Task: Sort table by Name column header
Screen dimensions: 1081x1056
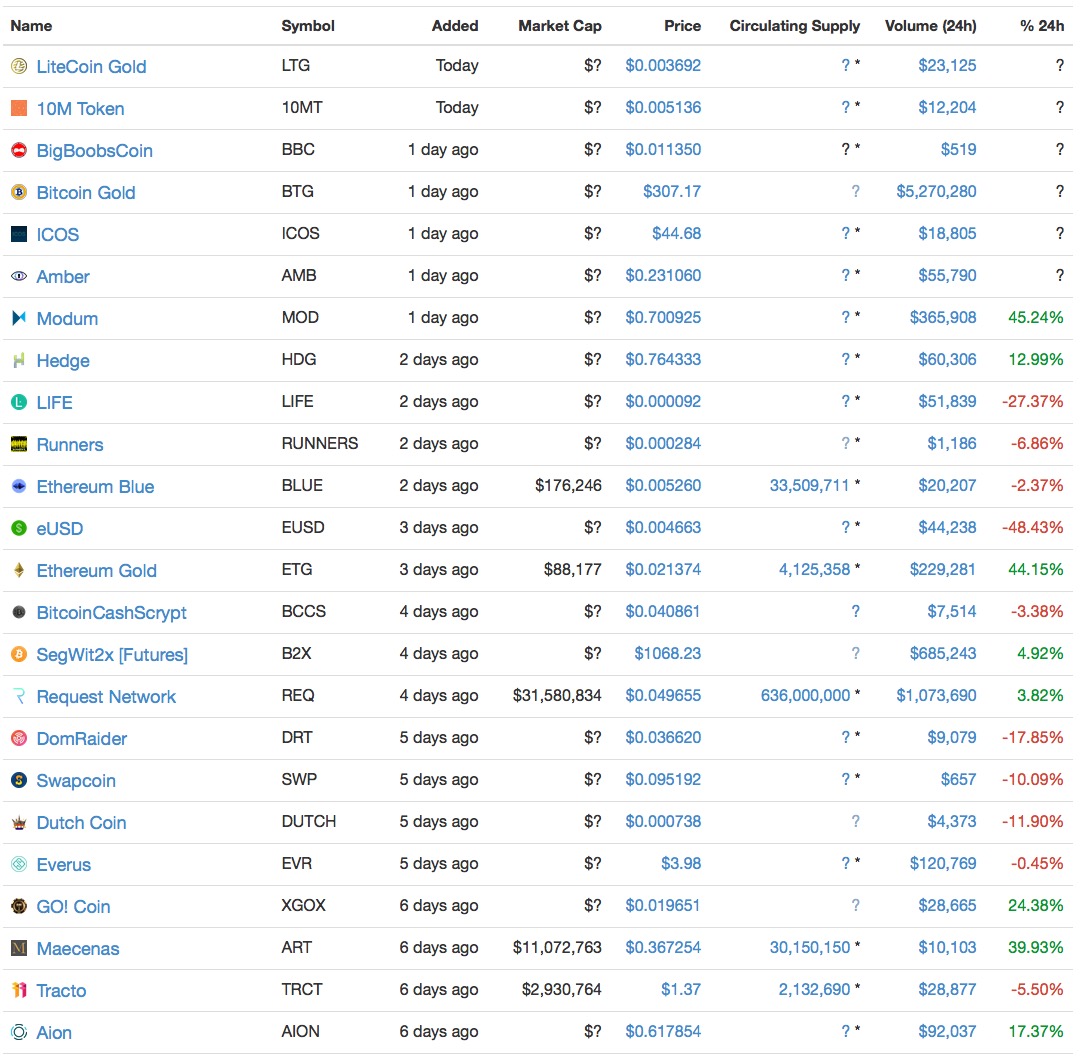Action: pyautogui.click(x=31, y=26)
